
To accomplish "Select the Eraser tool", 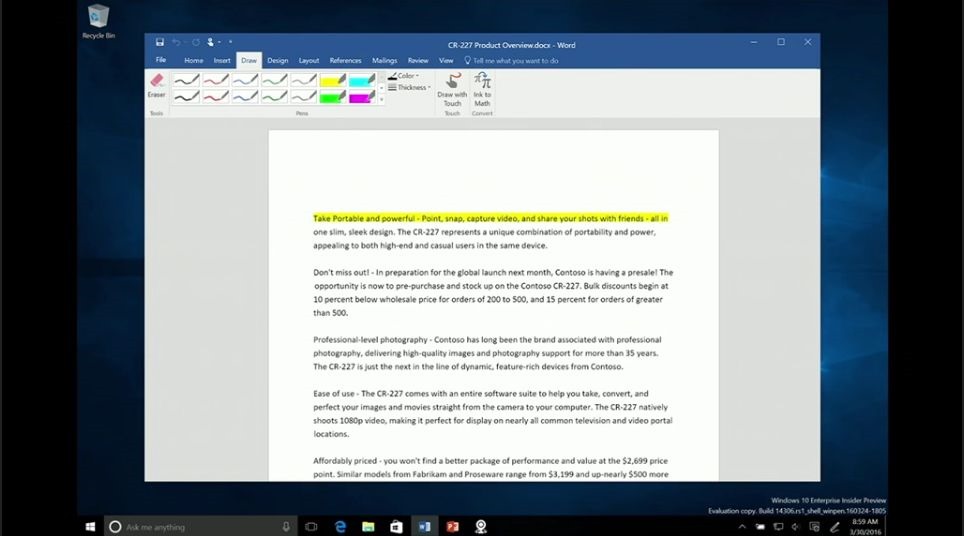I will [x=156, y=84].
